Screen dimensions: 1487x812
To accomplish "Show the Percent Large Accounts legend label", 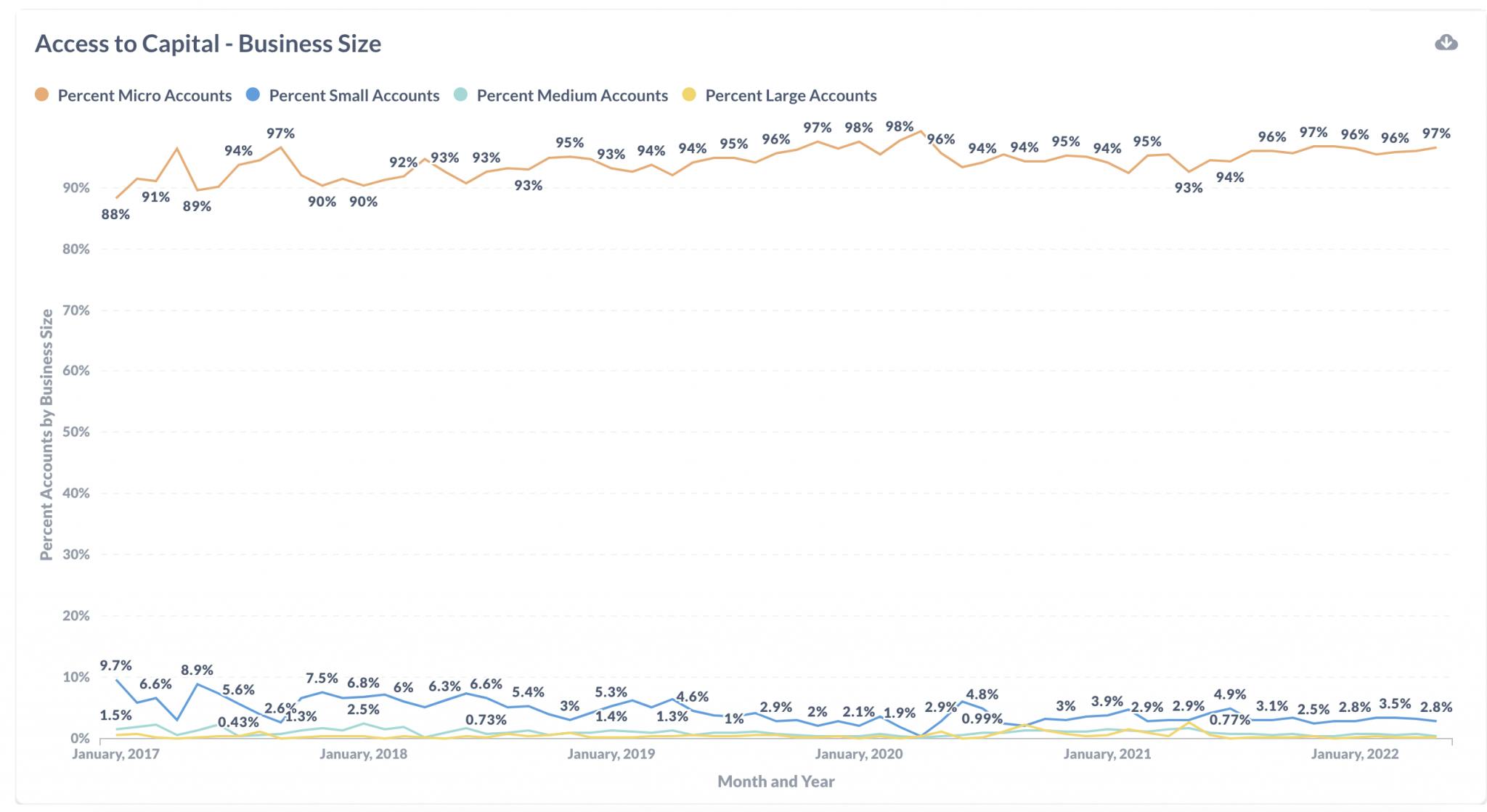I will click(791, 96).
